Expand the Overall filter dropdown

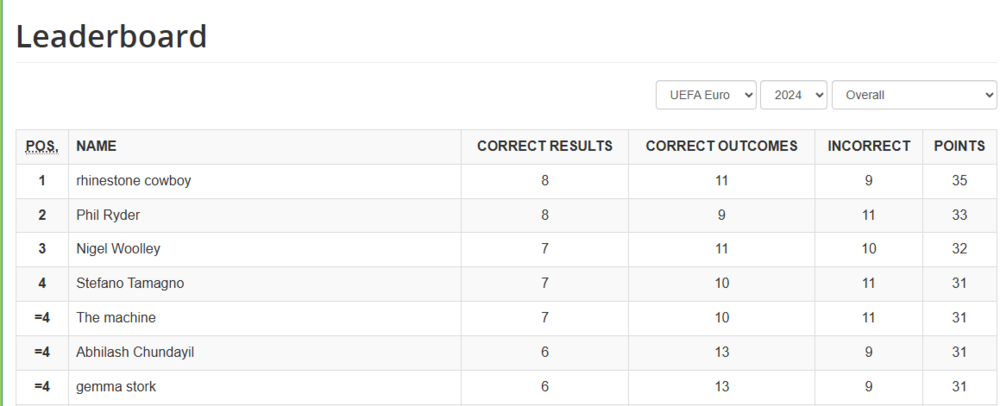pyautogui.click(x=914, y=95)
